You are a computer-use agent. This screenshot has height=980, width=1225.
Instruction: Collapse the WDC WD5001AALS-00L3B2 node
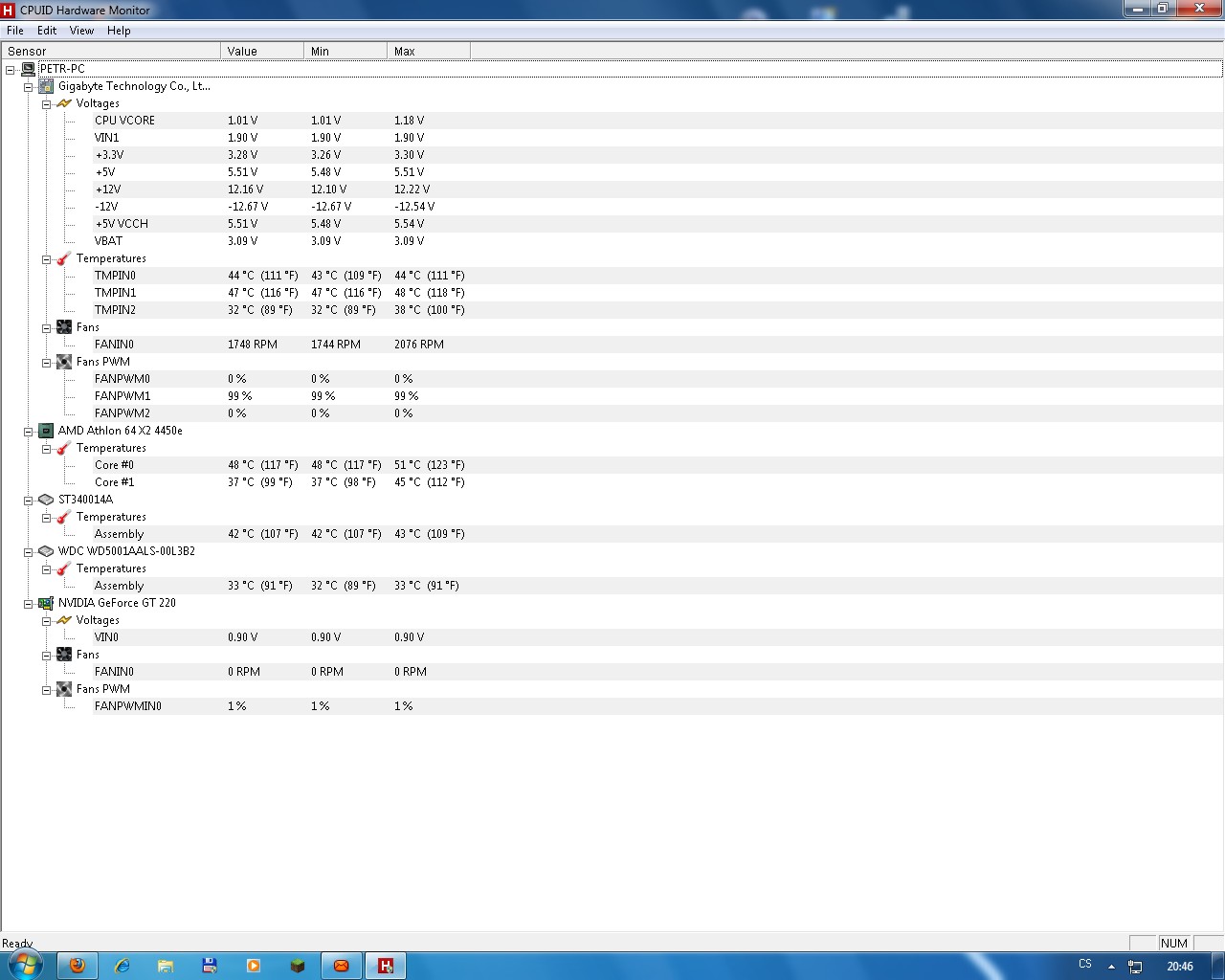coord(29,552)
